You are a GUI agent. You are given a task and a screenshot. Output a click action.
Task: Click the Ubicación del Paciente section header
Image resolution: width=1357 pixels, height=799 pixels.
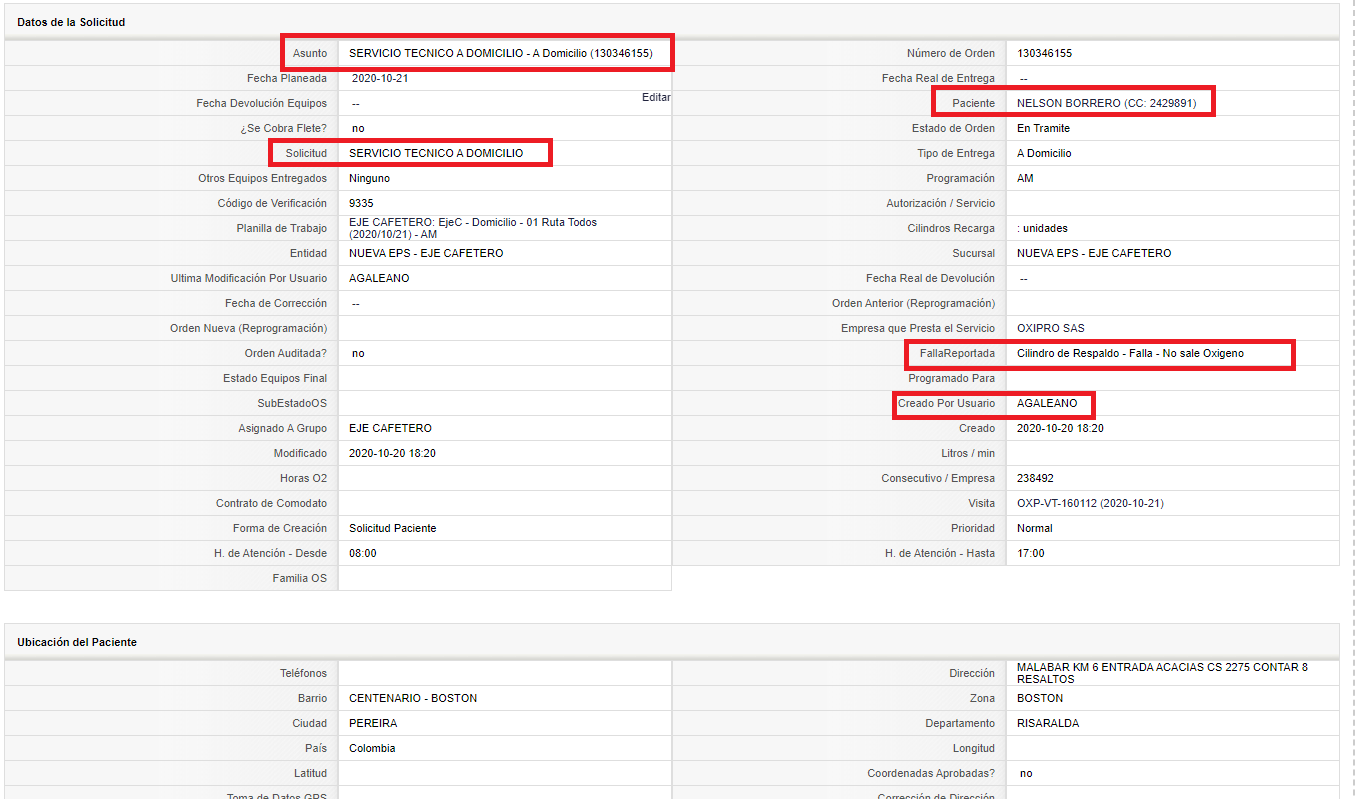click(x=77, y=642)
